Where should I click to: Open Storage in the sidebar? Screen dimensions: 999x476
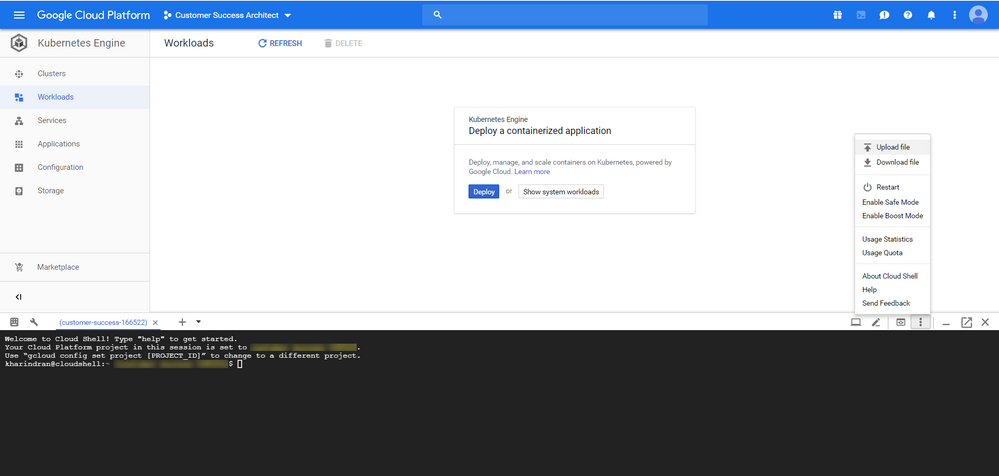[x=75, y=191]
